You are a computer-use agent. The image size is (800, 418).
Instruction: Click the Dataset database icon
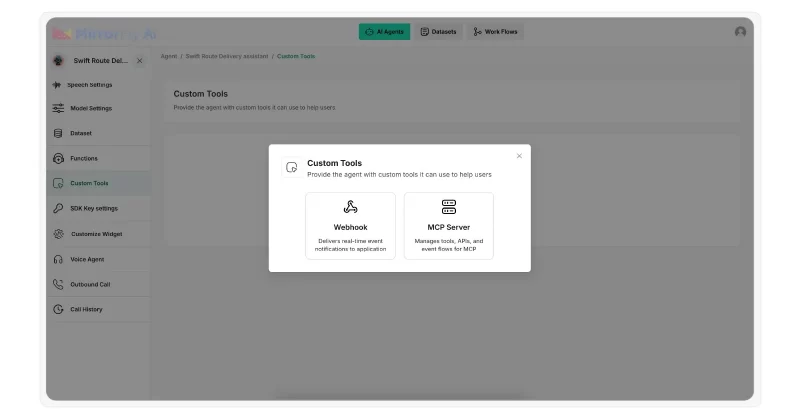pos(58,133)
